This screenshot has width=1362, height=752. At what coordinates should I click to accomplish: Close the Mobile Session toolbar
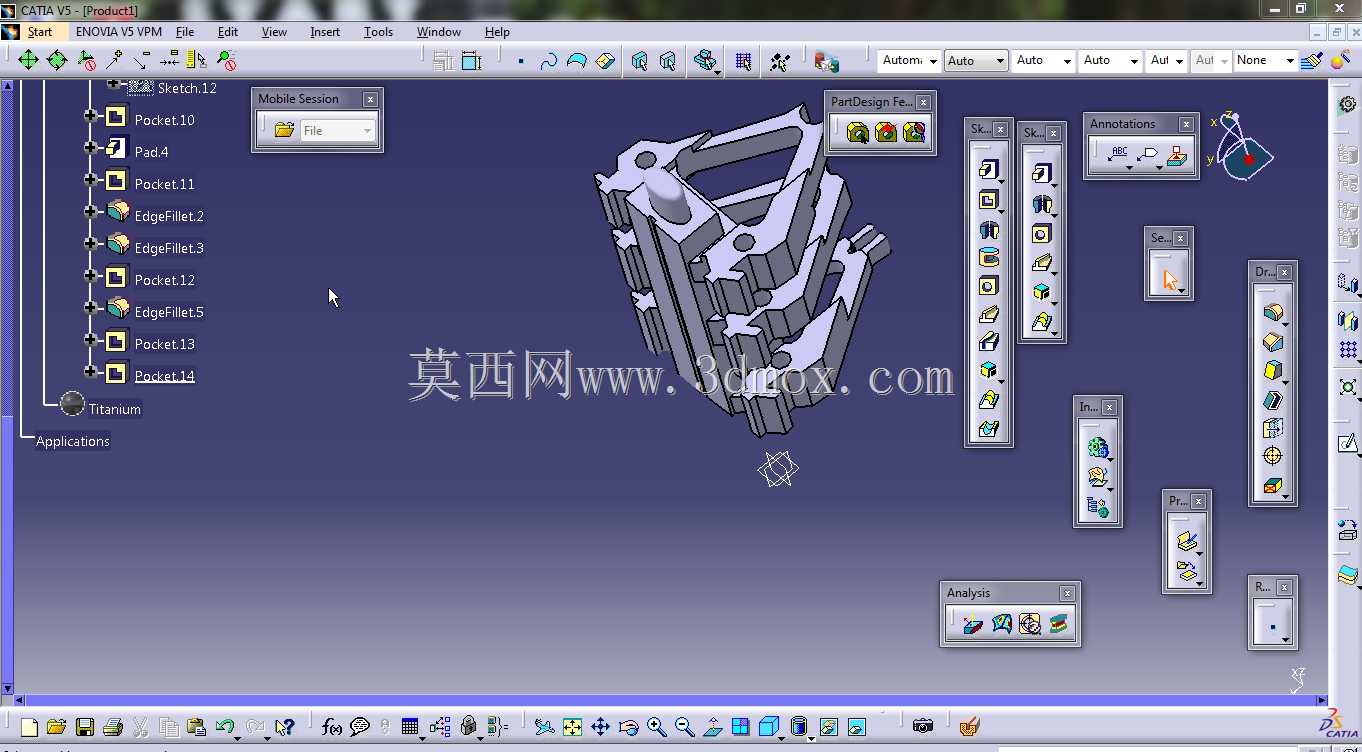[370, 99]
